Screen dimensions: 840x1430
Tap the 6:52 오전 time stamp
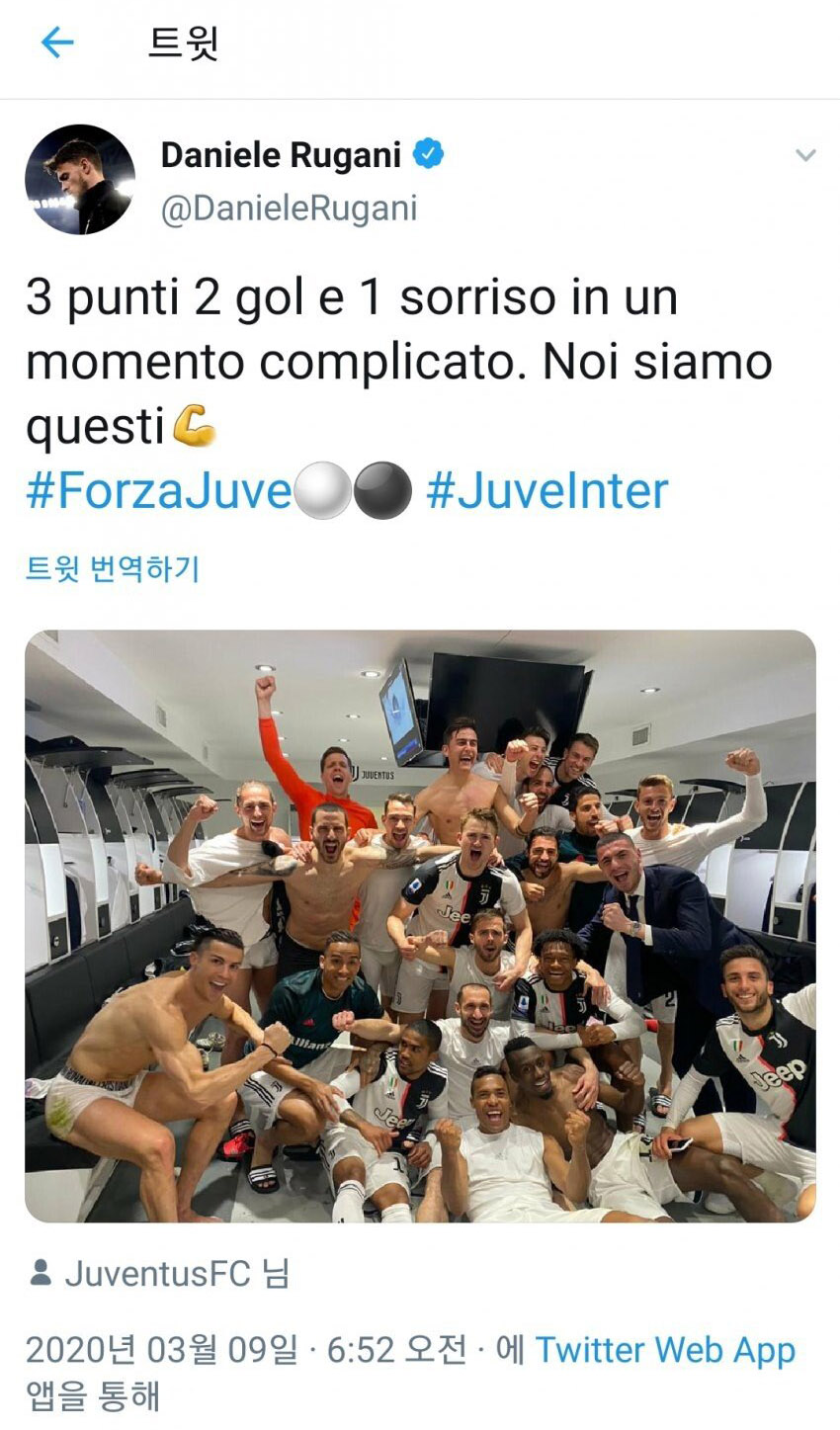click(x=396, y=1350)
